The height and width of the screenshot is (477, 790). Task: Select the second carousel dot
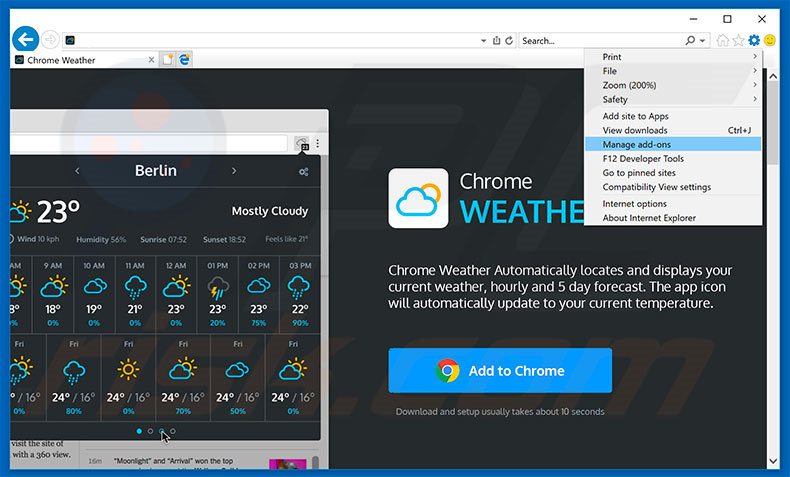click(150, 431)
